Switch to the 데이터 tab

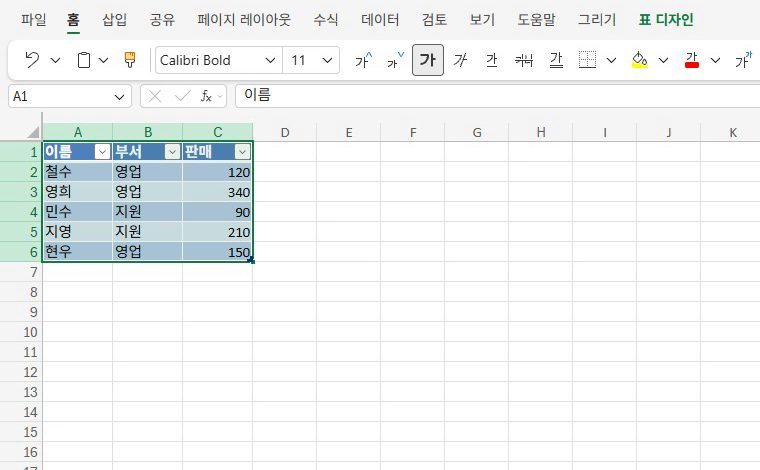(x=380, y=20)
